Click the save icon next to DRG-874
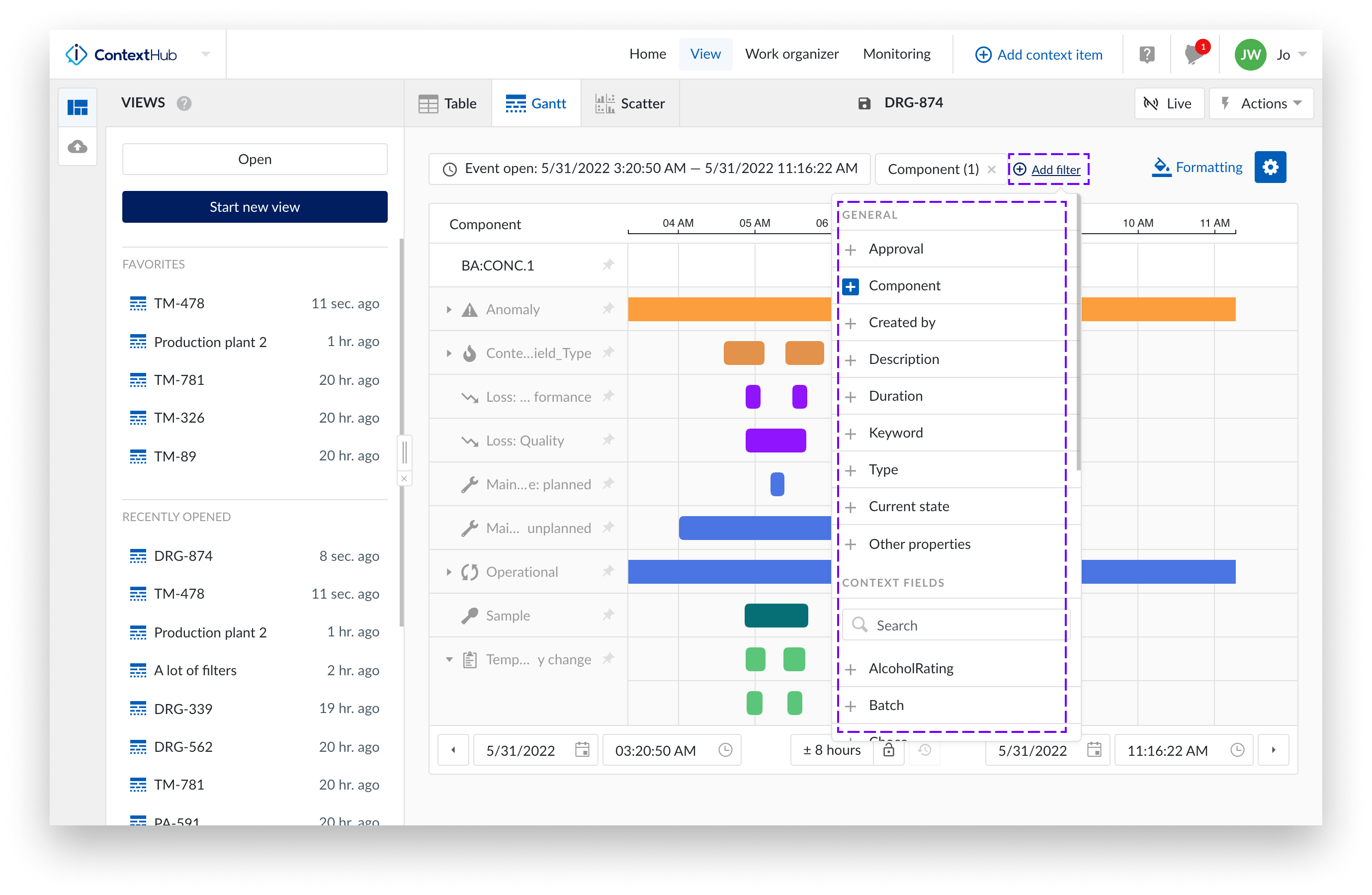The height and width of the screenshot is (895, 1372). 864,103
